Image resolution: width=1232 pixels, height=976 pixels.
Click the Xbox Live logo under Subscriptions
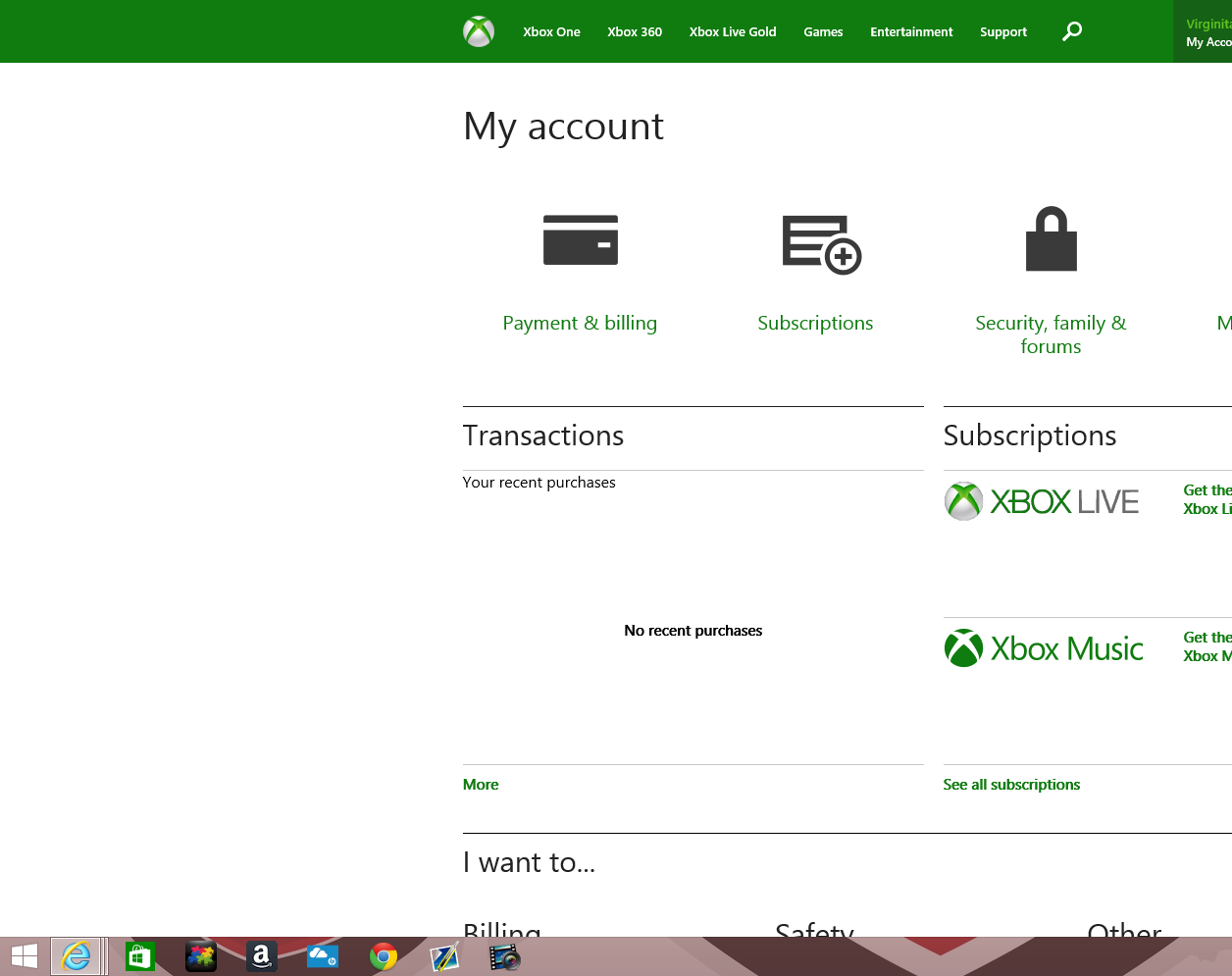pyautogui.click(x=1042, y=501)
